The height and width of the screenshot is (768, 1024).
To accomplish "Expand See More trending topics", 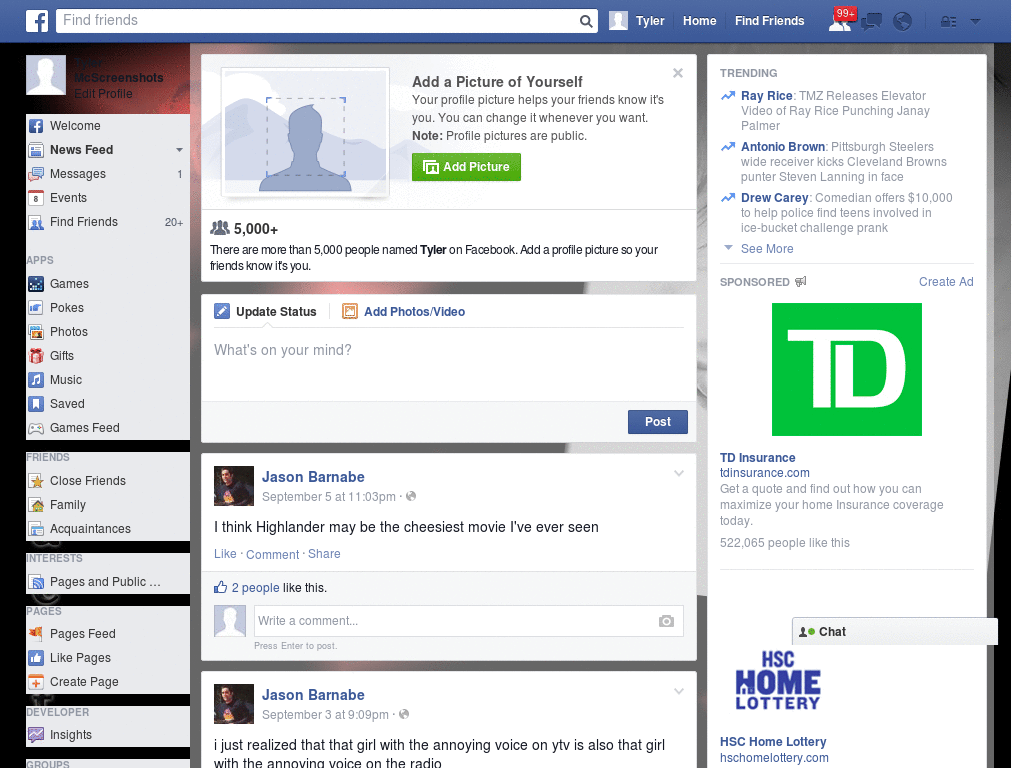I will tap(767, 249).
